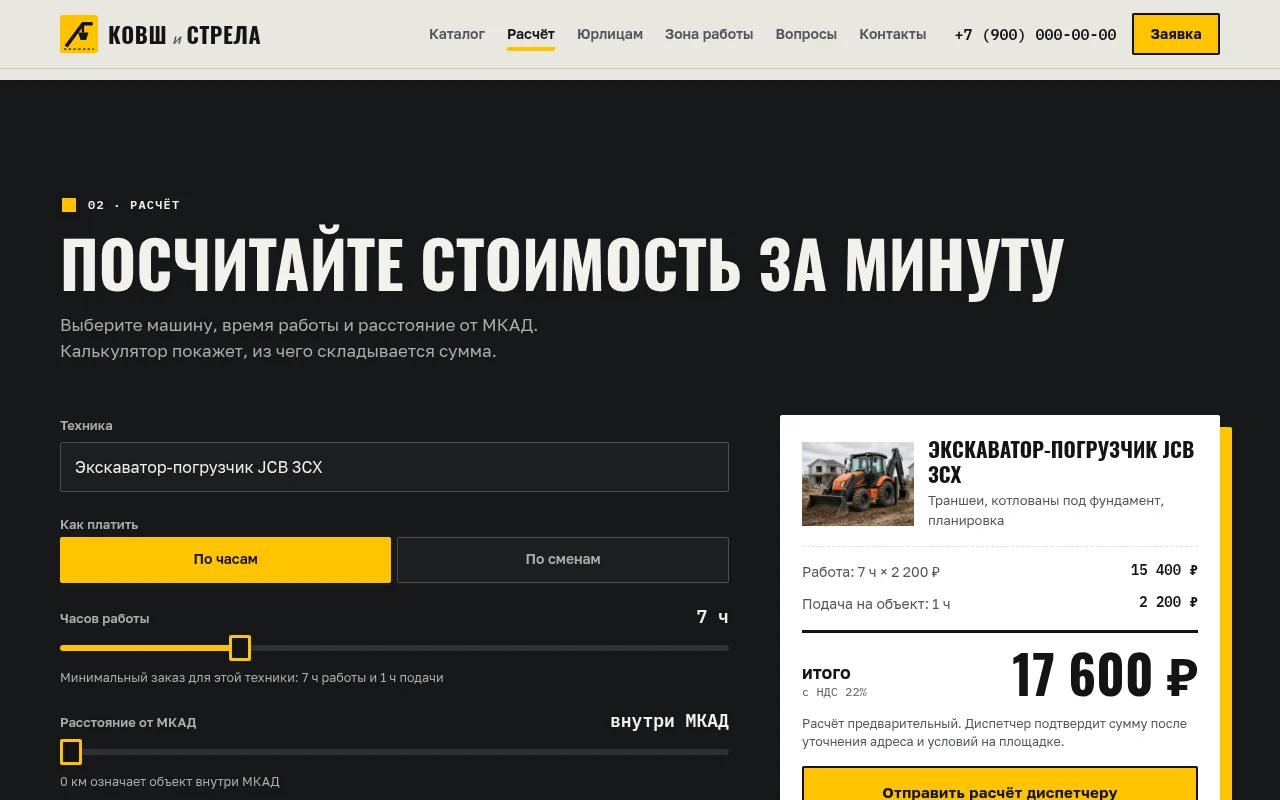Image resolution: width=1280 pixels, height=800 pixels.
Task: Click the Работа: 7 ч × 2 200 ₽ line
Action: pos(871,572)
